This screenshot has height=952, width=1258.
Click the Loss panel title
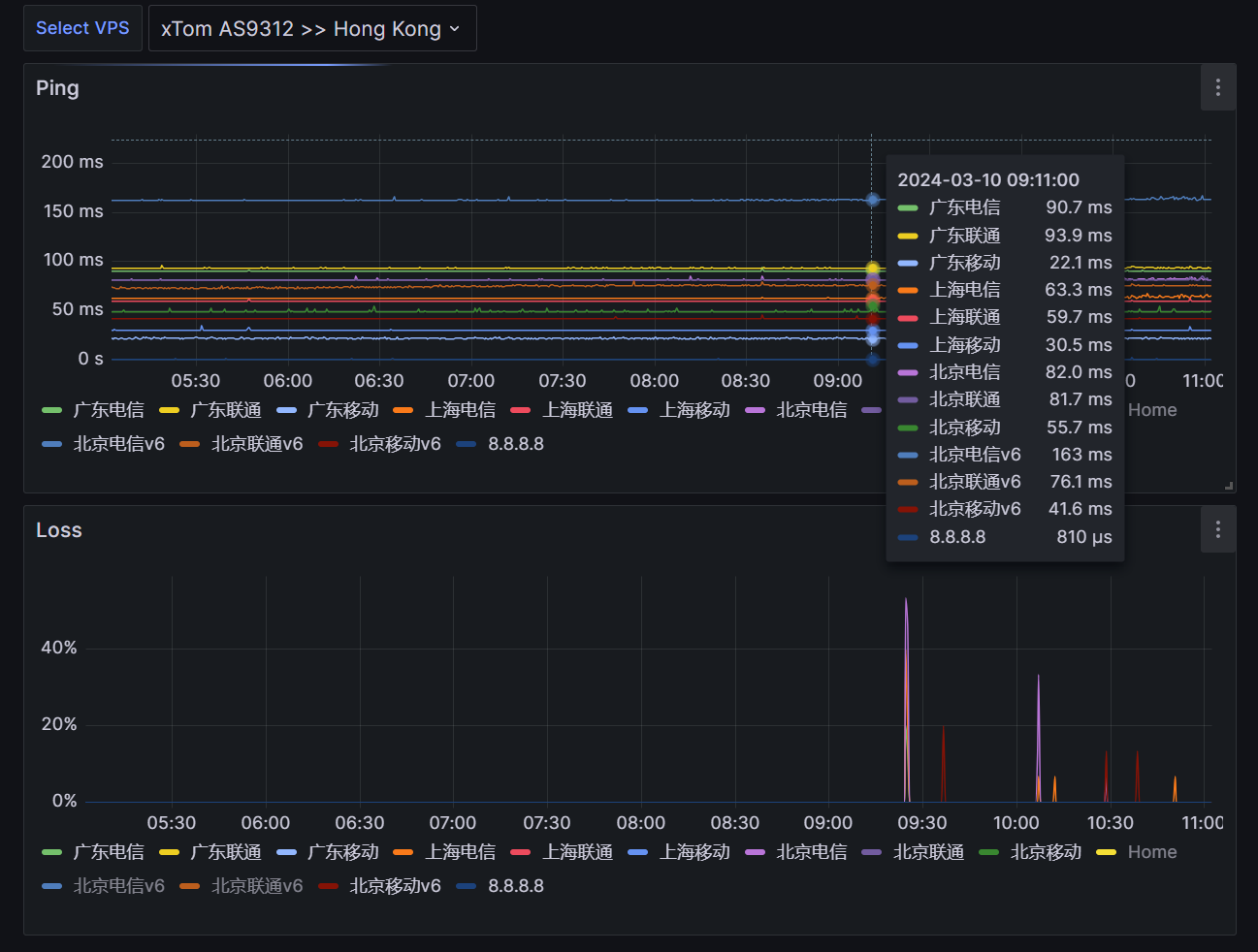[x=59, y=530]
